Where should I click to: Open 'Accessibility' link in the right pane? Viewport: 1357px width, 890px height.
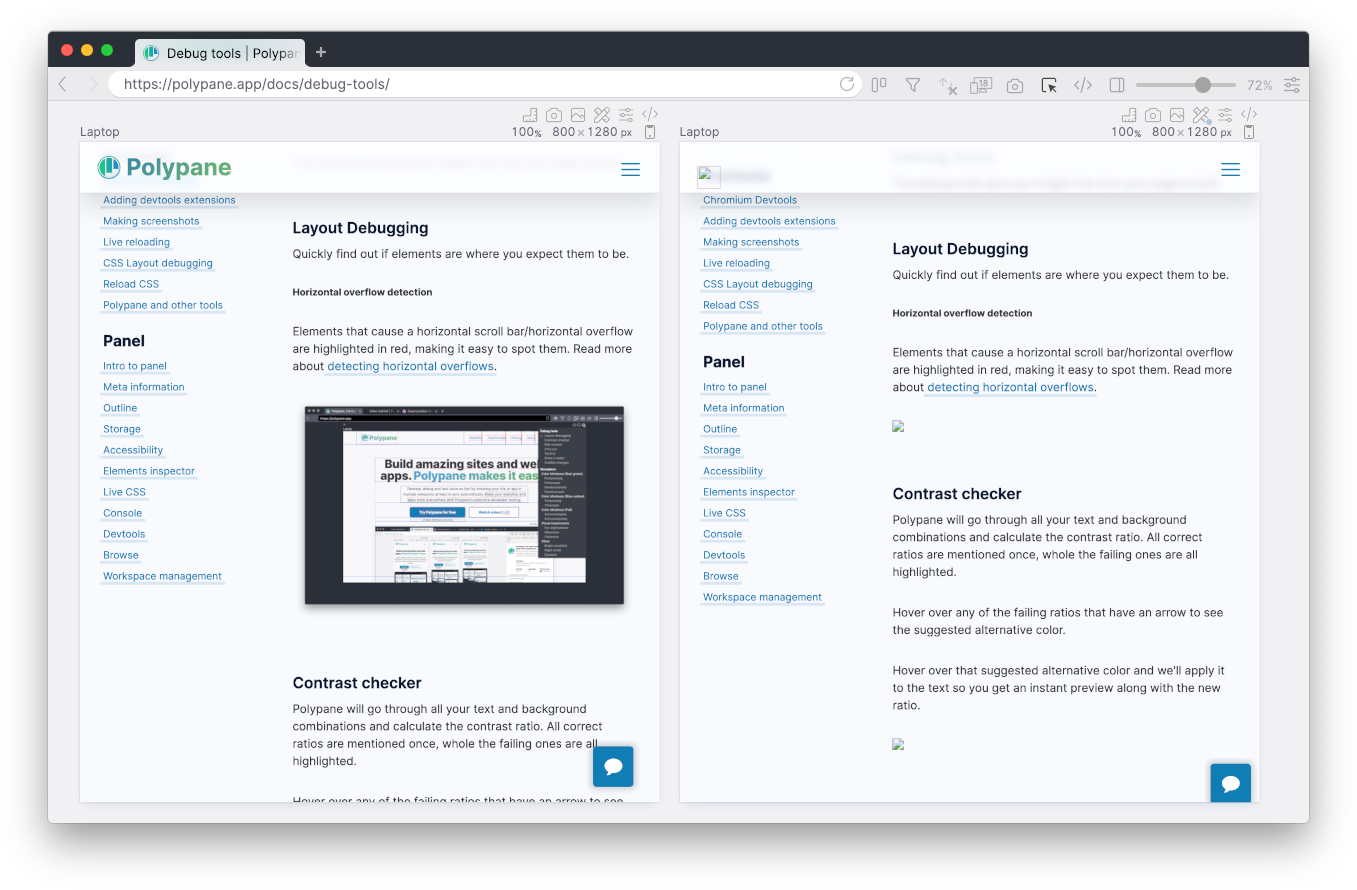coord(733,471)
